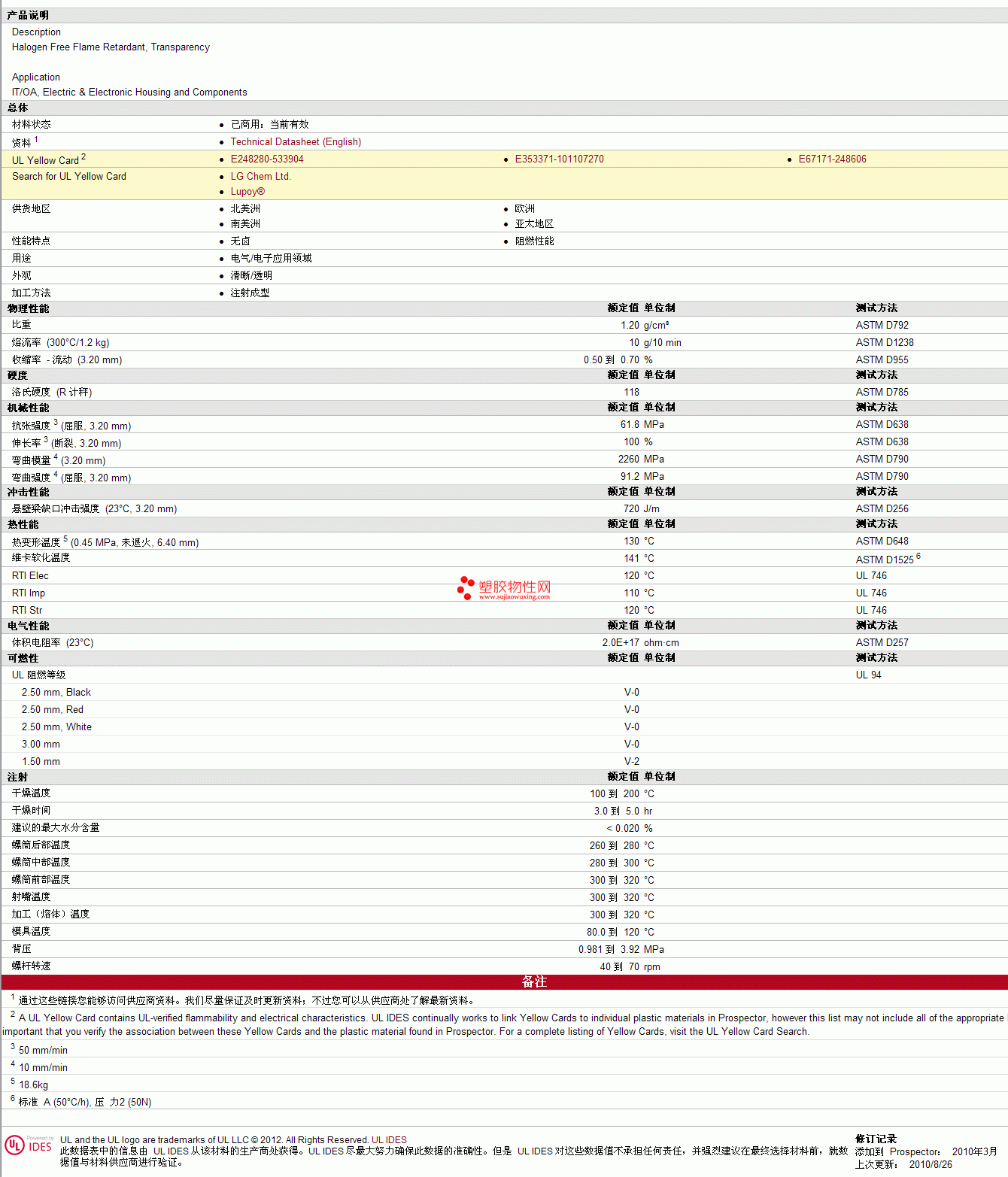Click the 北美洲 region entry
This screenshot has height=1177, width=1008.
coord(245,208)
